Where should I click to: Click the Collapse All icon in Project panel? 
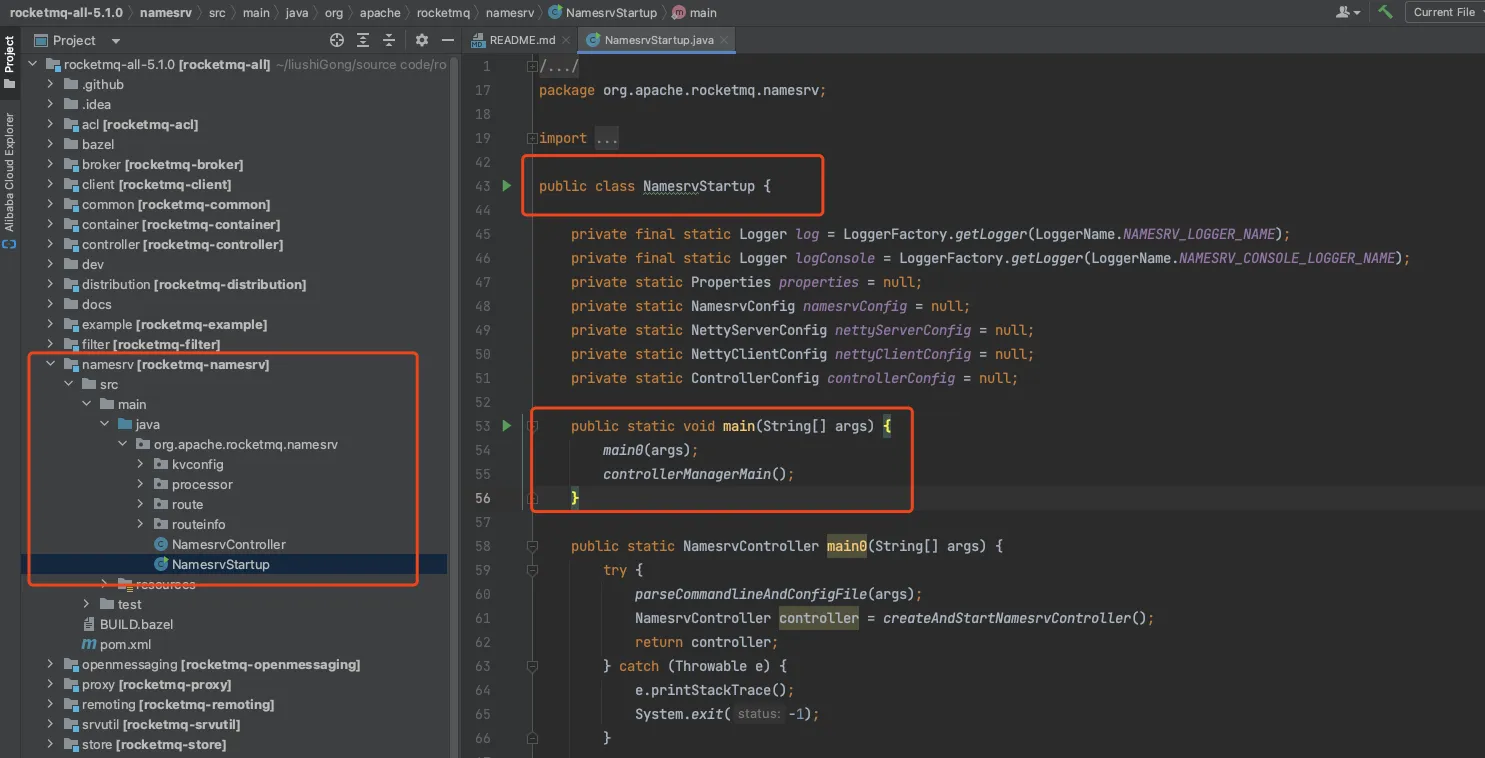(x=389, y=40)
